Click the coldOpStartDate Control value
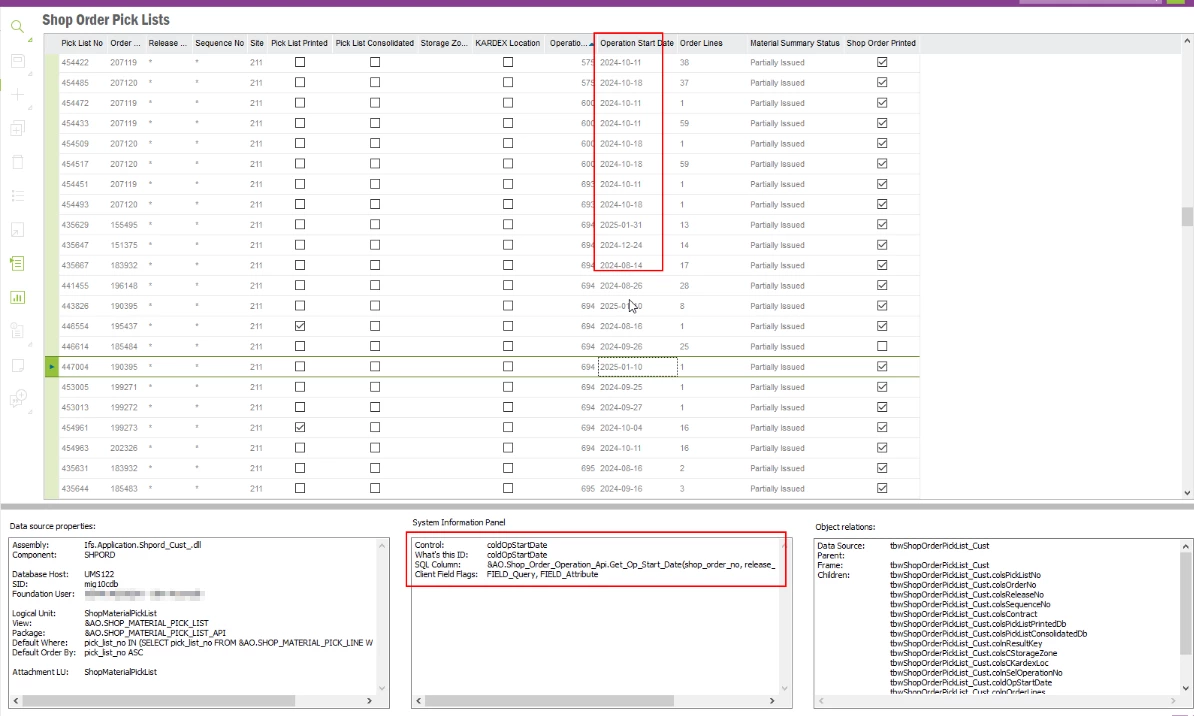Image resolution: width=1194 pixels, height=716 pixels. [x=517, y=545]
